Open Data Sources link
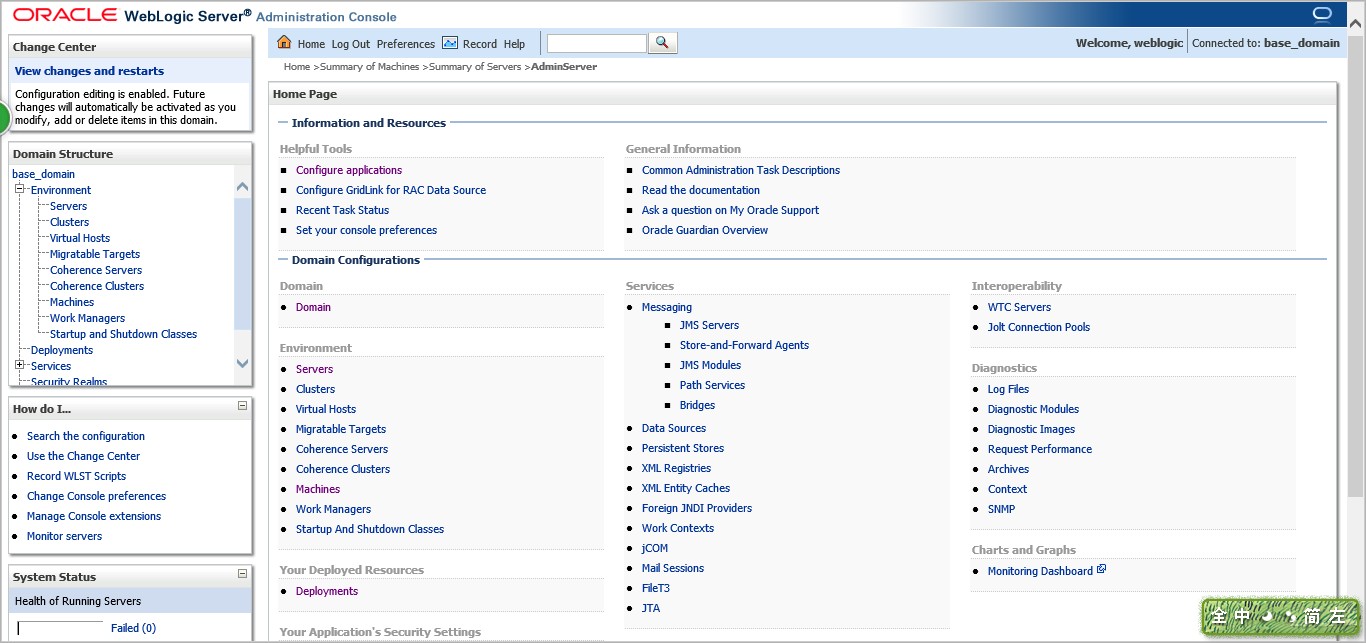 pos(674,428)
